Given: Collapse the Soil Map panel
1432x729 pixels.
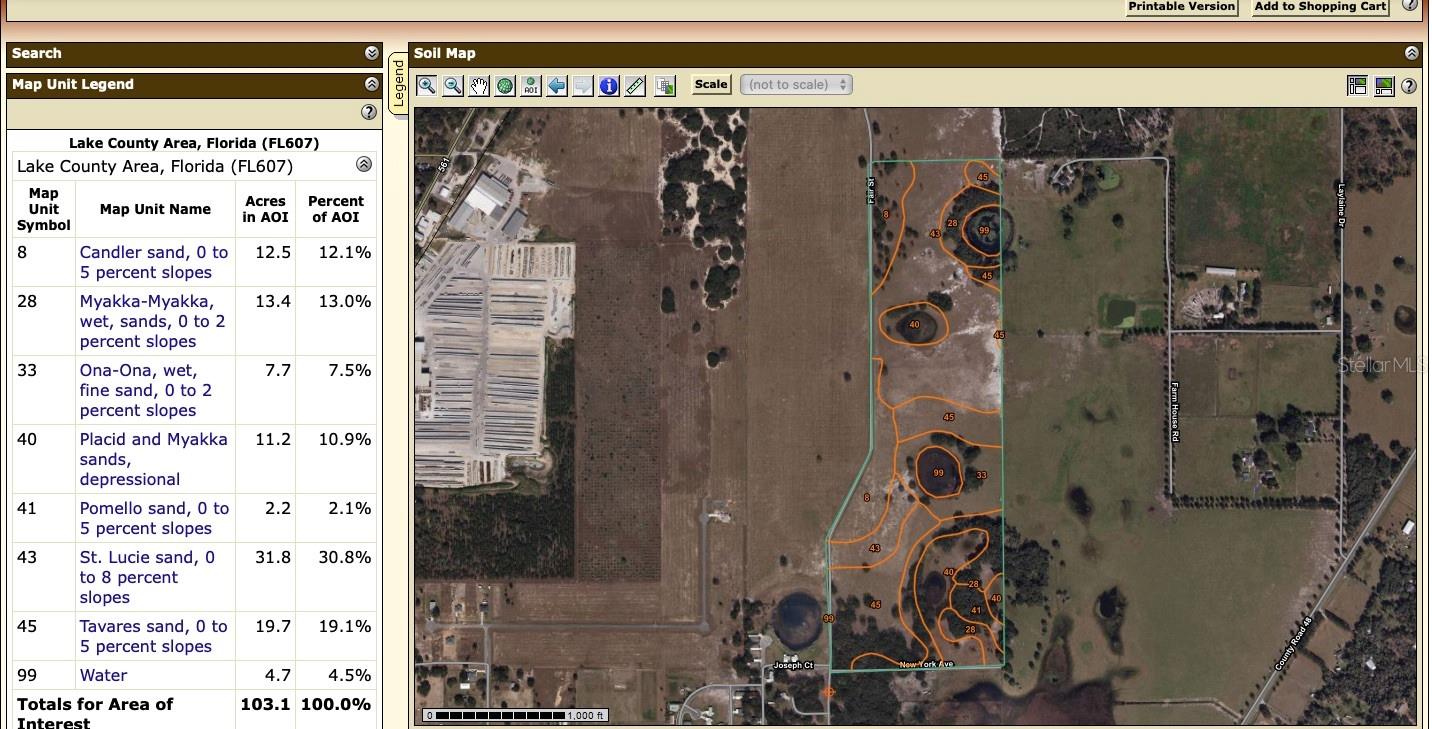Looking at the screenshot, I should pyautogui.click(x=1411, y=53).
